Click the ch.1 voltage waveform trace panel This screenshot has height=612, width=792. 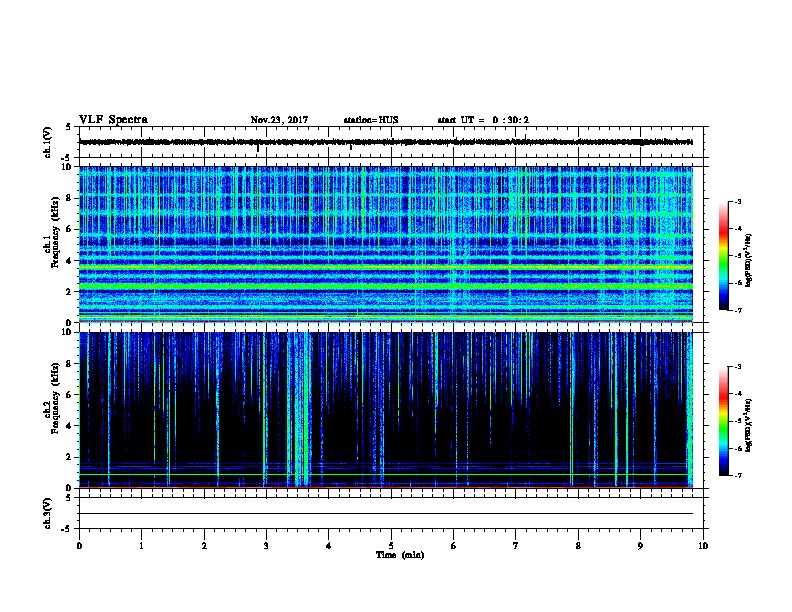pyautogui.click(x=391, y=142)
